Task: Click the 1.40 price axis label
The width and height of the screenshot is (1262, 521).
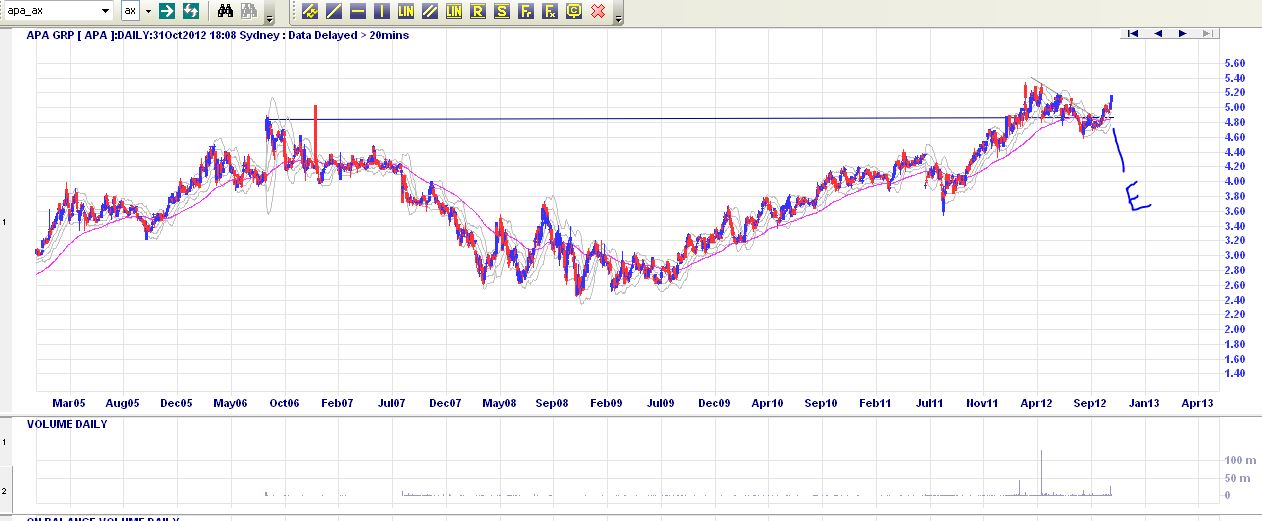Action: pyautogui.click(x=1234, y=373)
